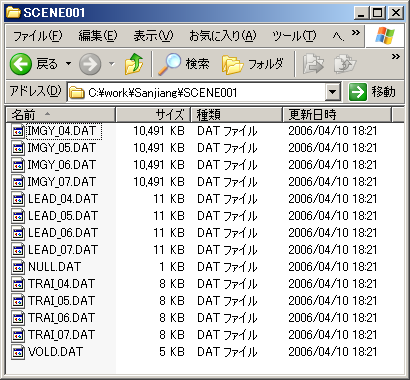Sort by the サイズ column header
410x380 pixels.
tap(153, 115)
